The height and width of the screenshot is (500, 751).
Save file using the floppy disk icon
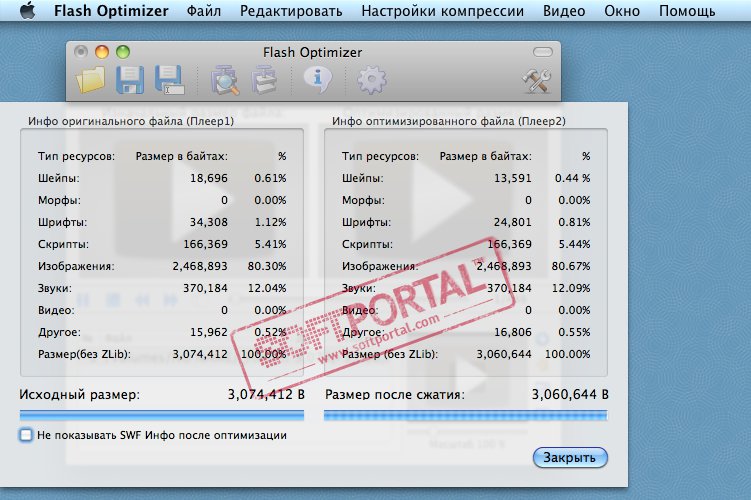pos(130,80)
